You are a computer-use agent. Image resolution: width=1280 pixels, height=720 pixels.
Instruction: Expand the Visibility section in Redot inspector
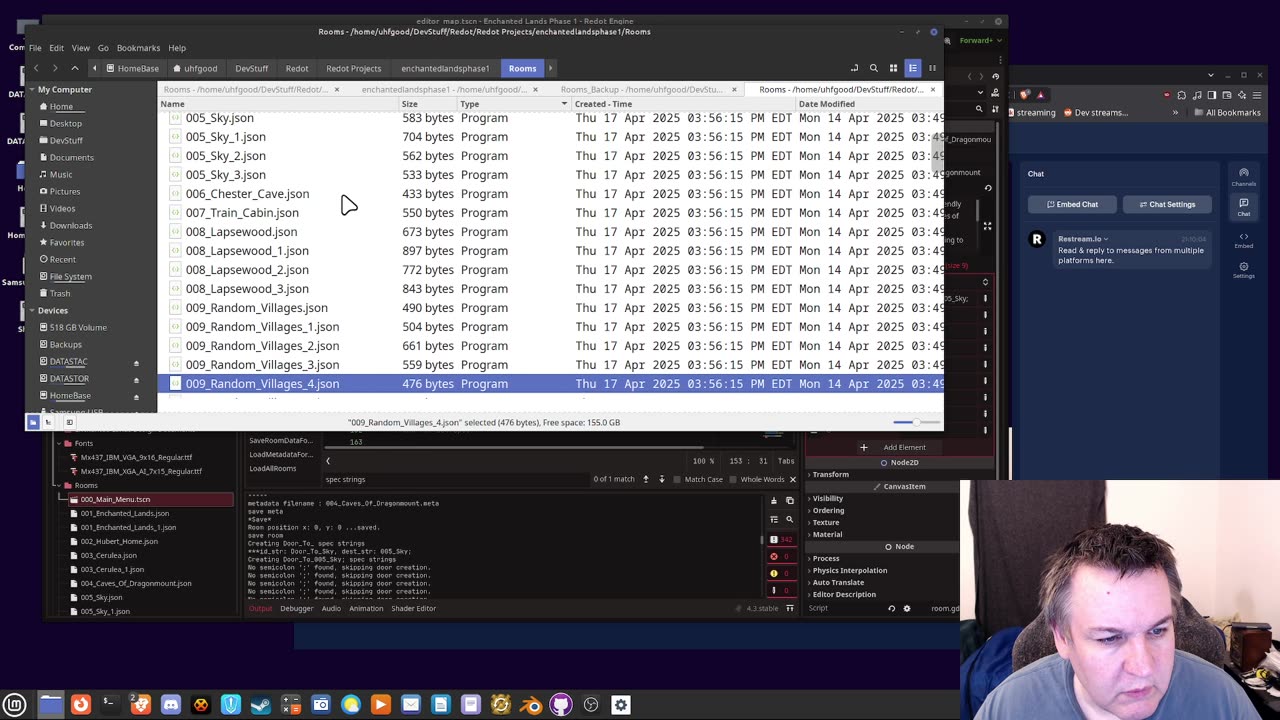tap(827, 498)
